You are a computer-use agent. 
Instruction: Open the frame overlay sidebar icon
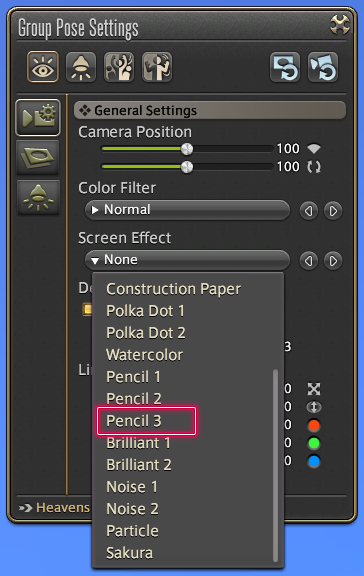38,157
